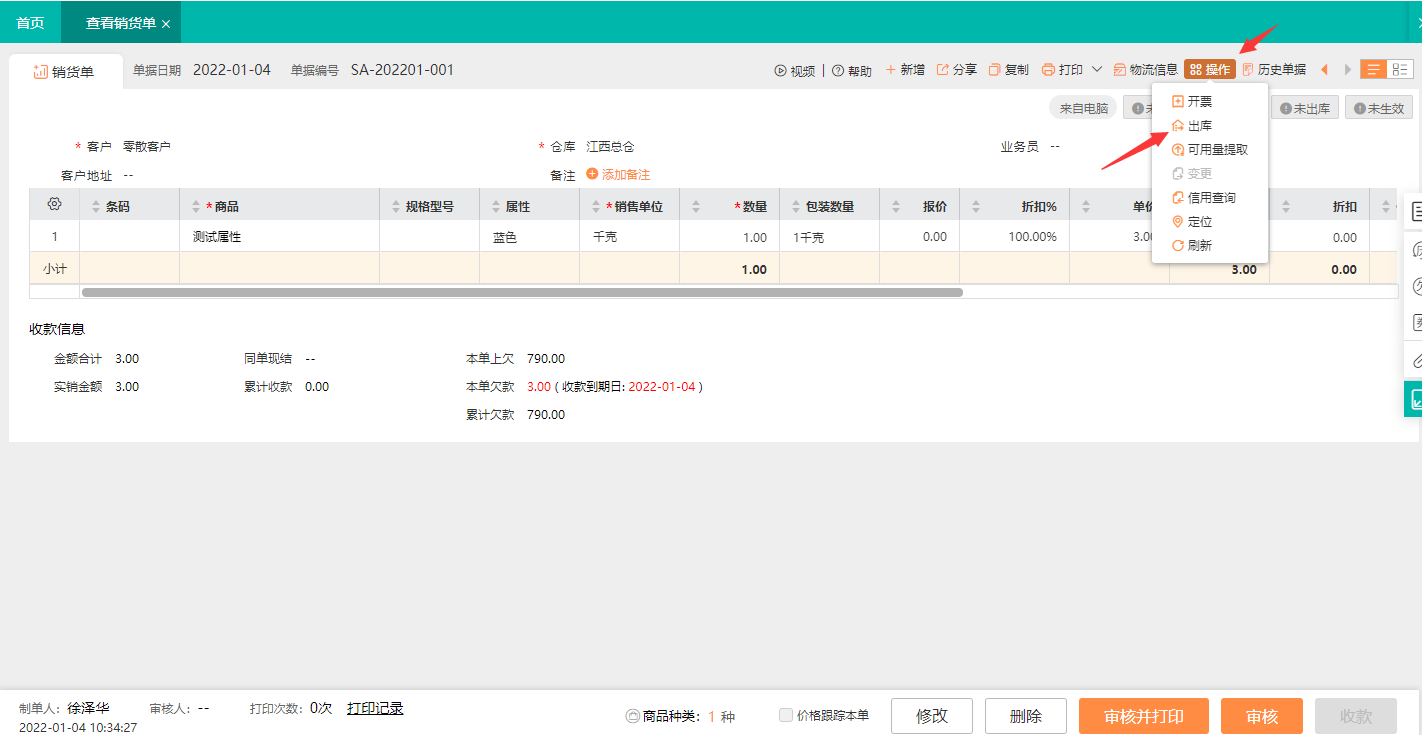1422x735 pixels.
Task: Open 帮助 via the question mark icon
Action: pyautogui.click(x=838, y=70)
